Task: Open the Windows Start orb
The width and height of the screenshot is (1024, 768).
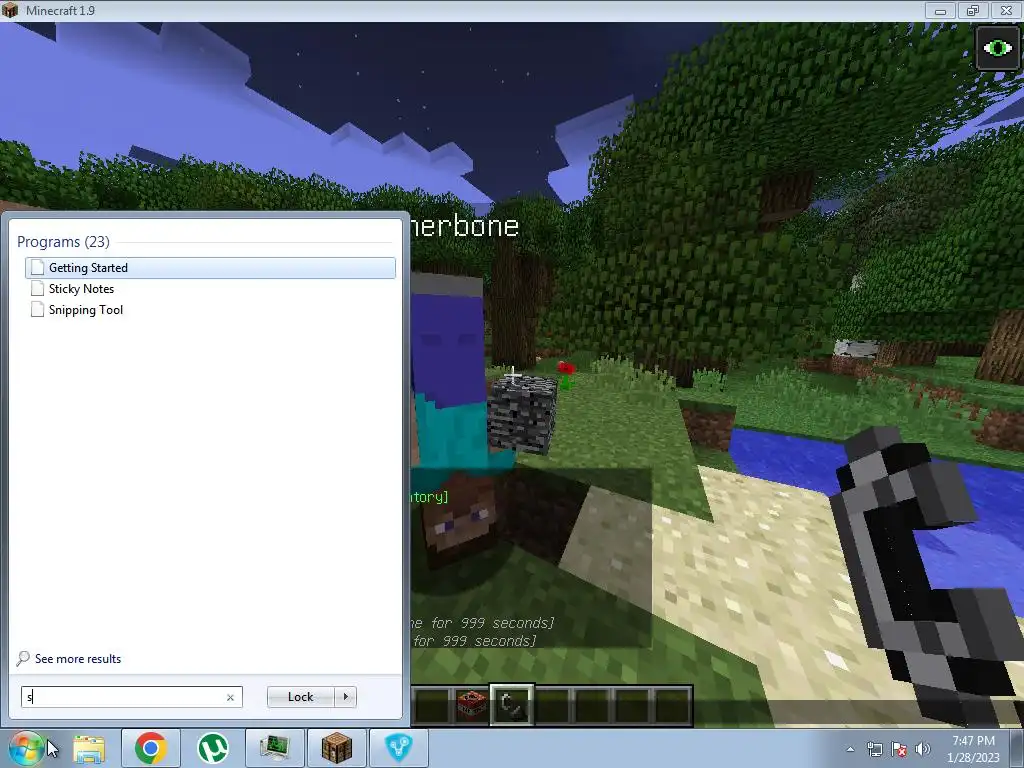Action: coord(26,748)
